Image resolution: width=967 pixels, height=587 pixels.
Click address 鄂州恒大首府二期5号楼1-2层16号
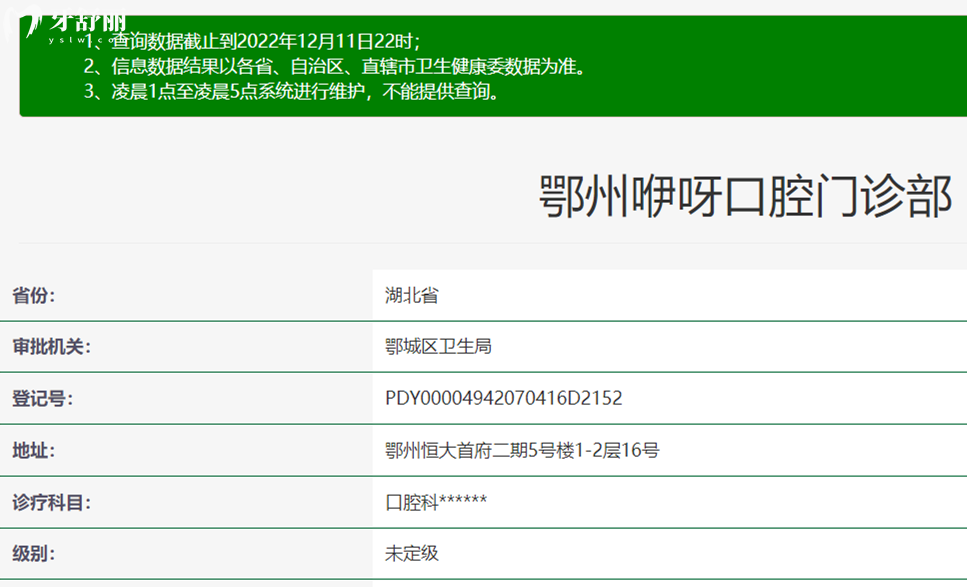coord(522,450)
